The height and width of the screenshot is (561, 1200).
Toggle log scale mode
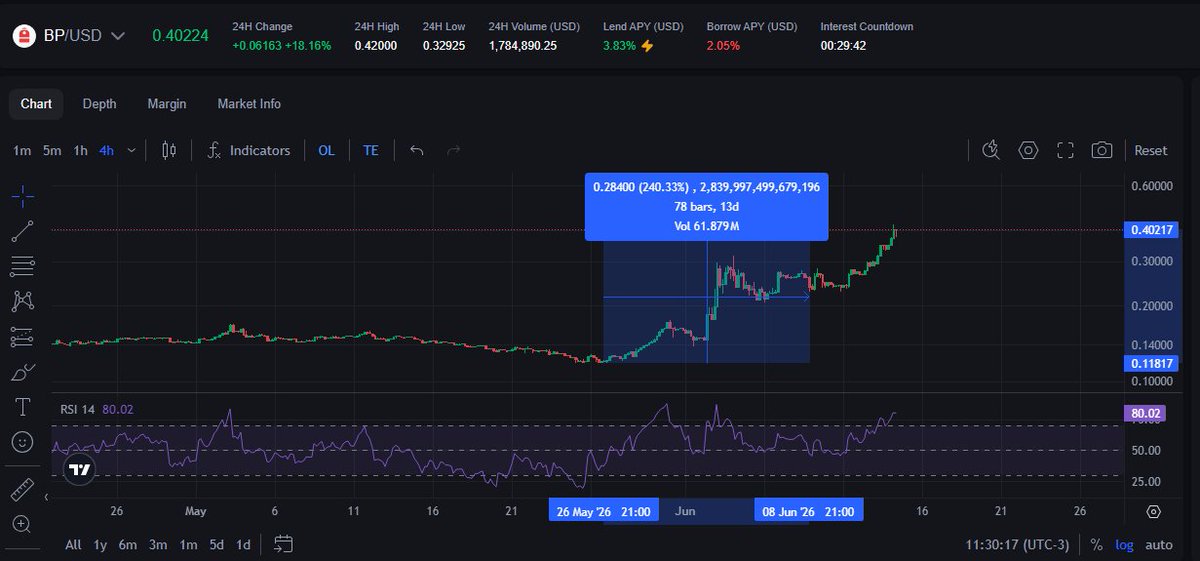[x=1125, y=545]
